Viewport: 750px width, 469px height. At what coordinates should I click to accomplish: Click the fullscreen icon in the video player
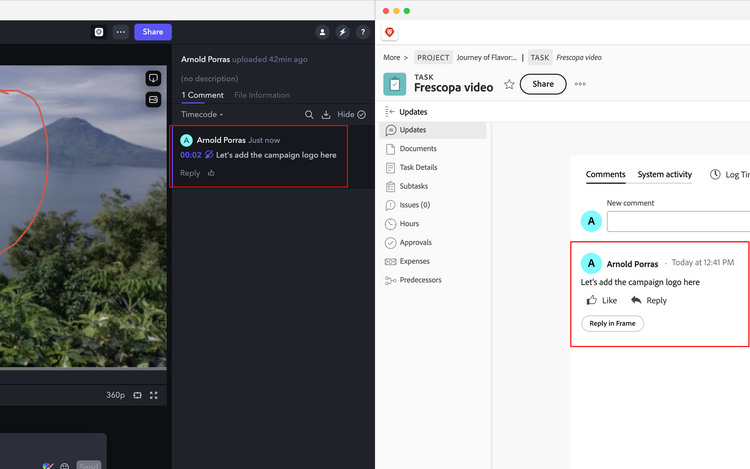(x=154, y=395)
